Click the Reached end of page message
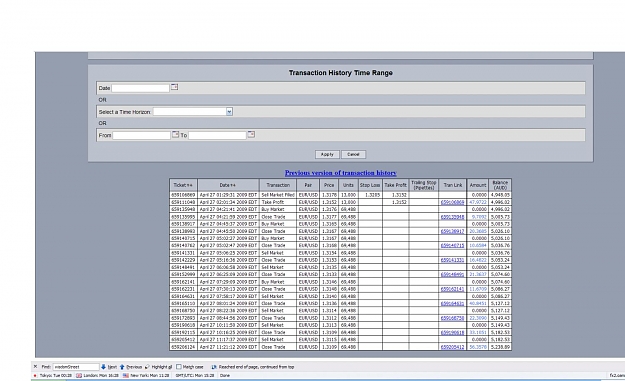 coord(256,367)
